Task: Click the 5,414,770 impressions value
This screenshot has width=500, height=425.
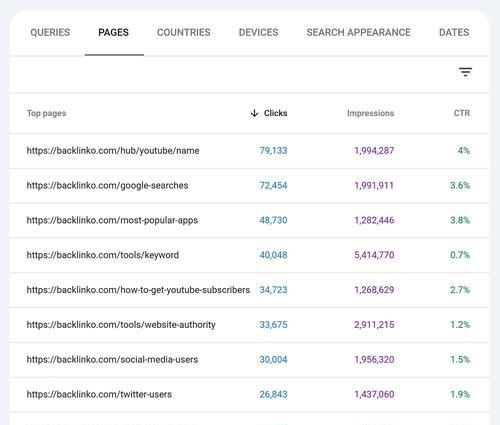Action: [374, 255]
